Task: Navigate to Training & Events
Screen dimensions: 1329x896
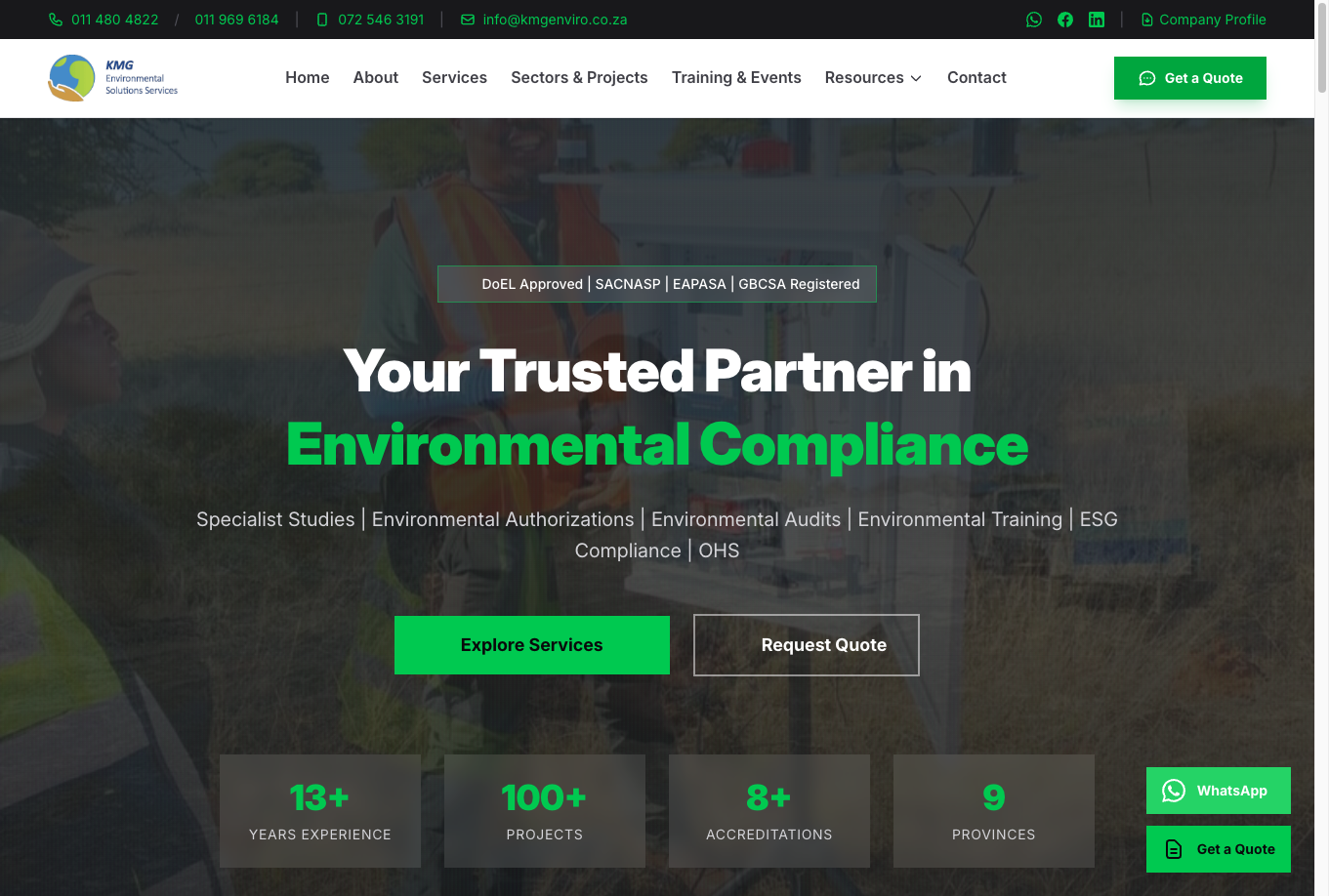Action: (x=735, y=77)
